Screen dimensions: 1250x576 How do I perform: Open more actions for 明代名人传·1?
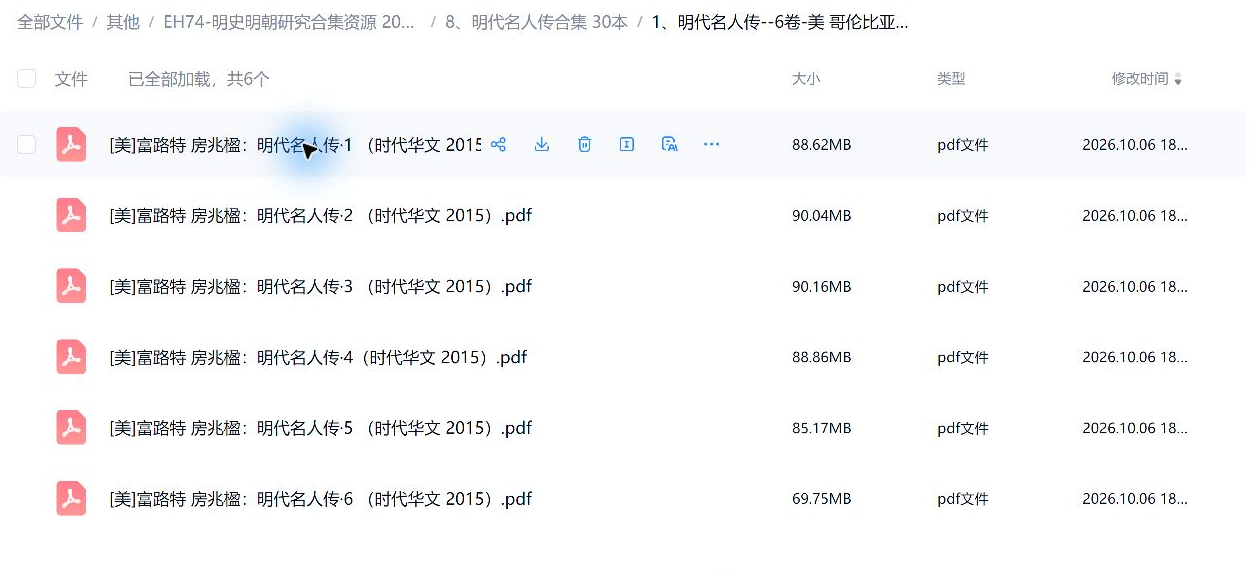[x=712, y=144]
